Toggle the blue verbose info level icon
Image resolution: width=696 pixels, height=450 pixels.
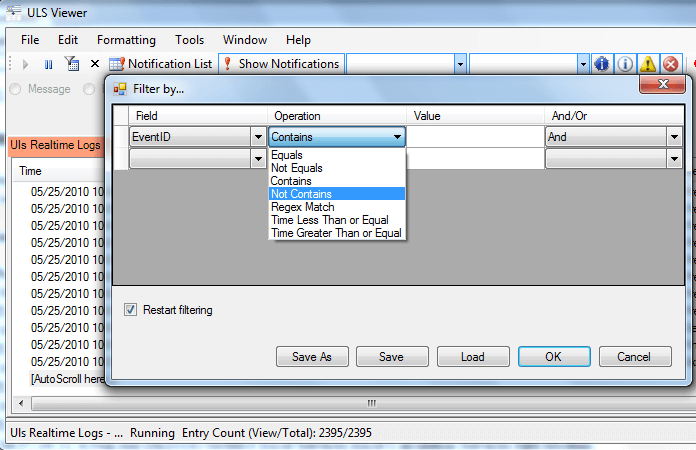601,64
